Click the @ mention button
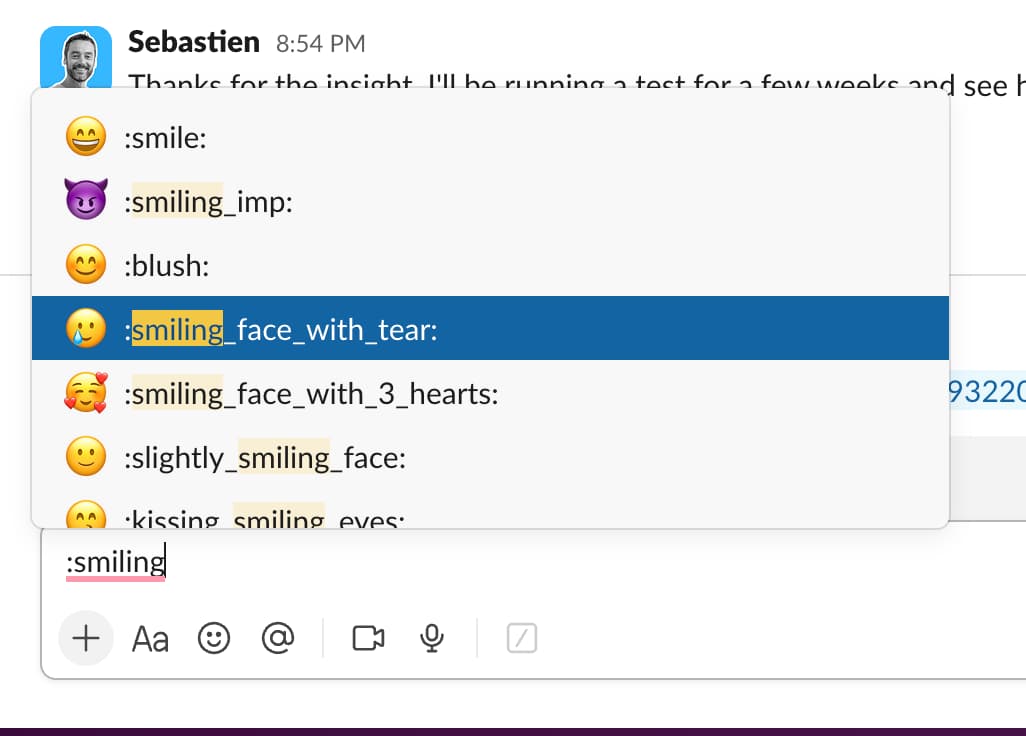The height and width of the screenshot is (736, 1026). click(x=278, y=638)
